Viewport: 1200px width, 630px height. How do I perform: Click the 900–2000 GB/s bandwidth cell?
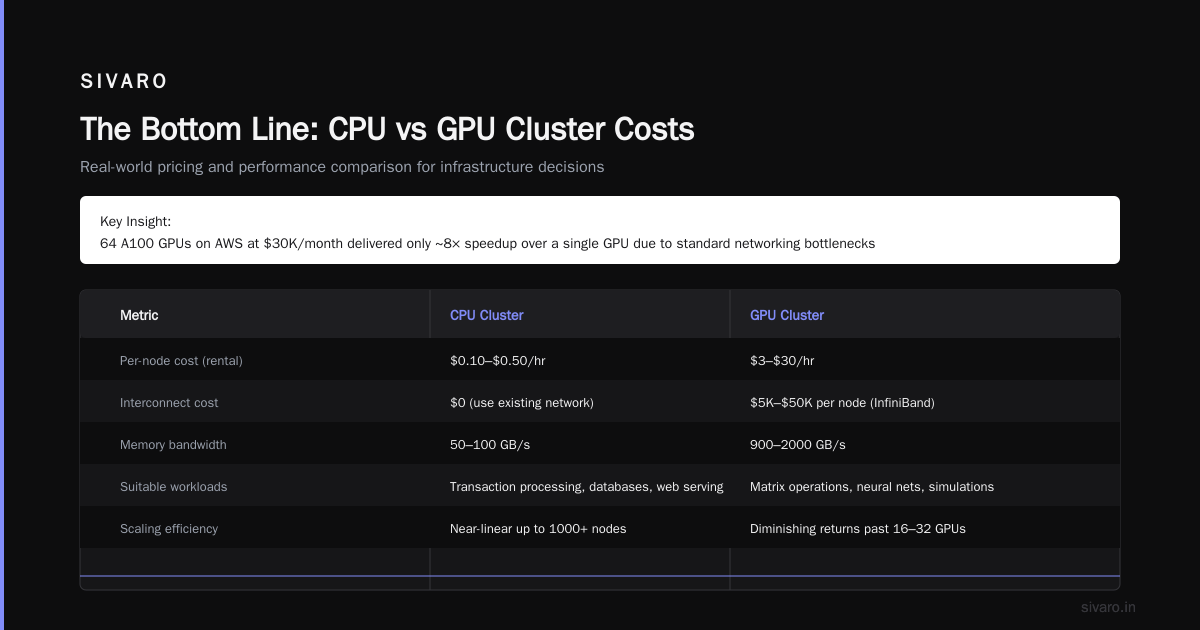coord(798,444)
